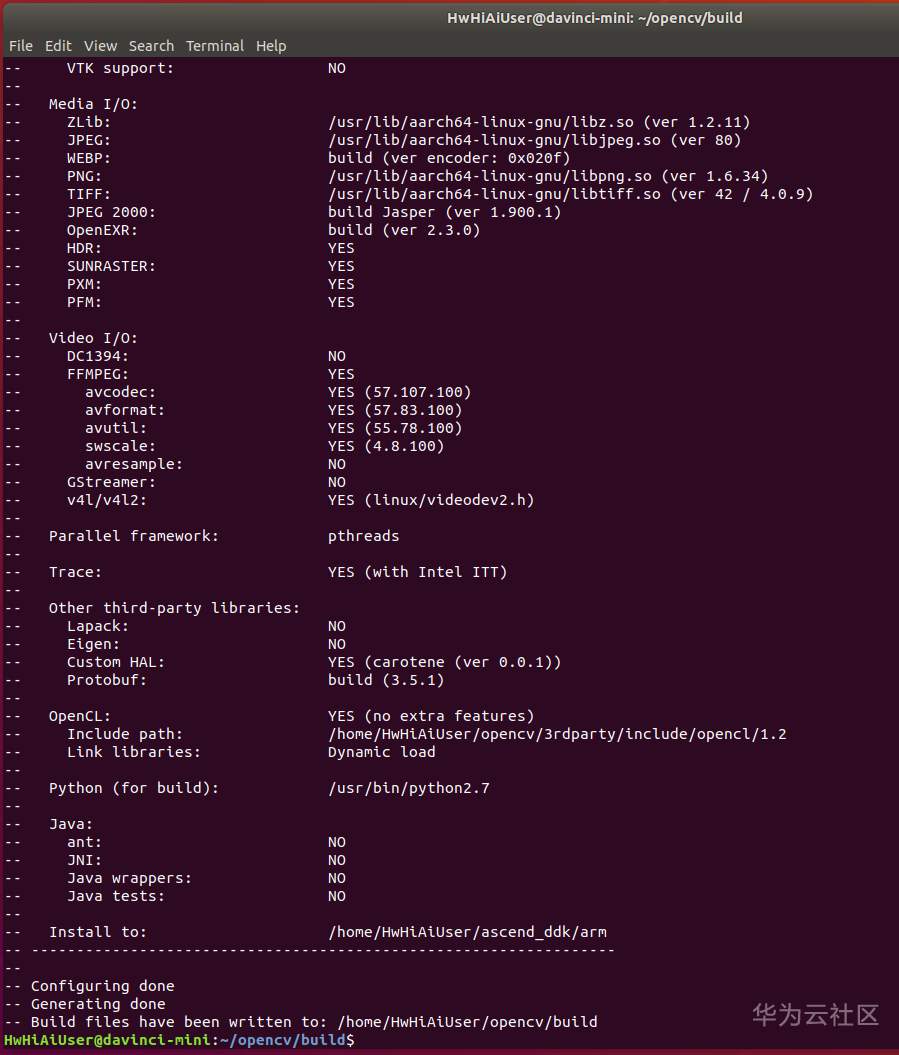Open the View menu
The height and width of the screenshot is (1055, 899).
click(x=100, y=46)
